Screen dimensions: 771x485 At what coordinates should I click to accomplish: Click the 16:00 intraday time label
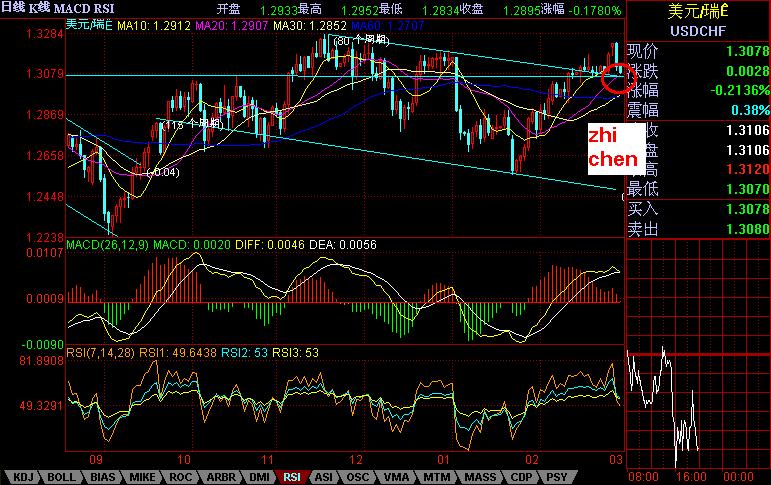click(691, 477)
